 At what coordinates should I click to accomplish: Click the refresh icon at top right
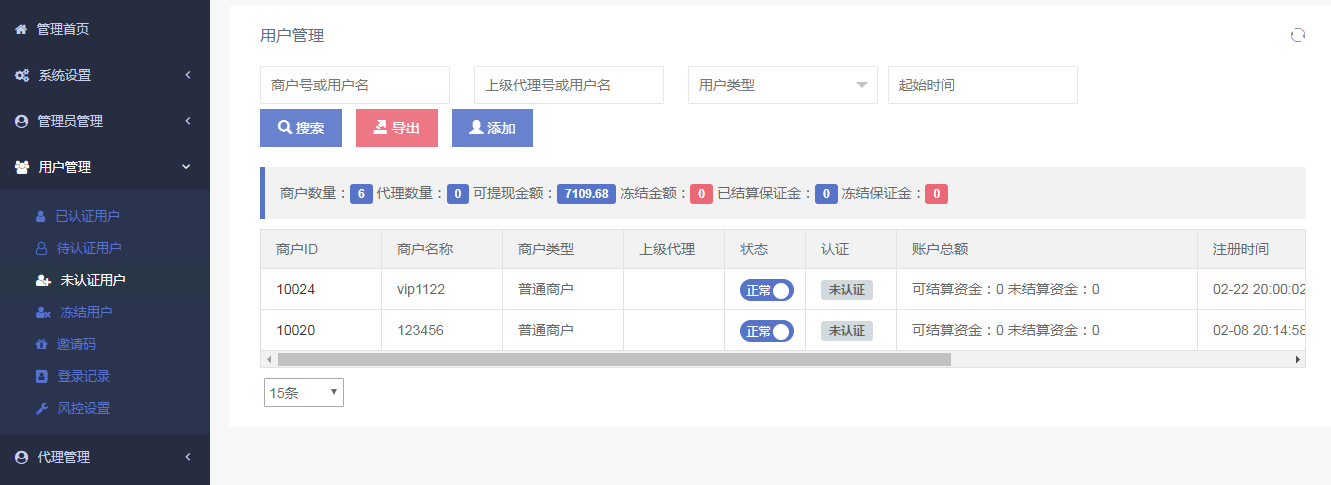[1297, 35]
